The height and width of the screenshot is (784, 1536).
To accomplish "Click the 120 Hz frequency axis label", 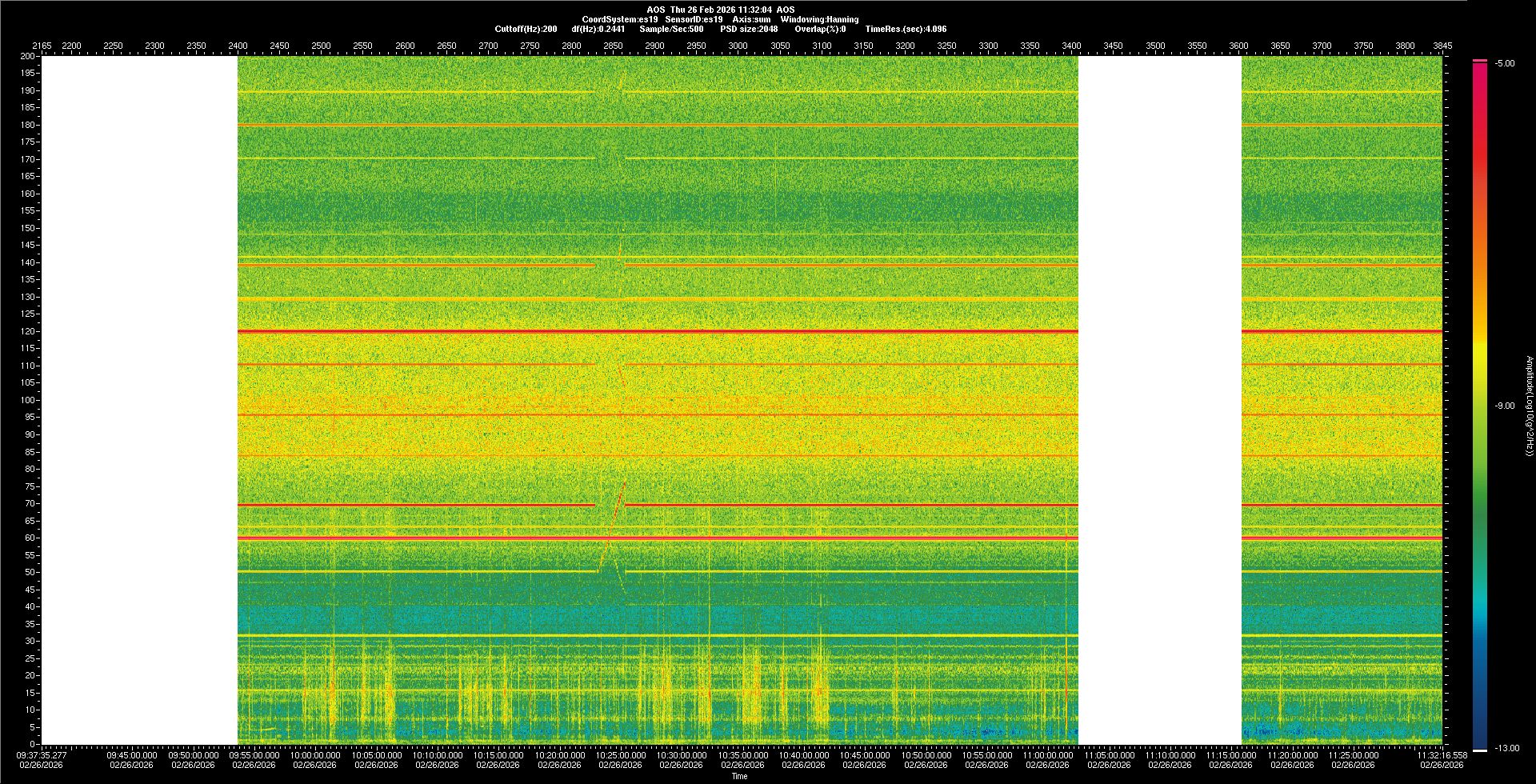I will click(28, 331).
